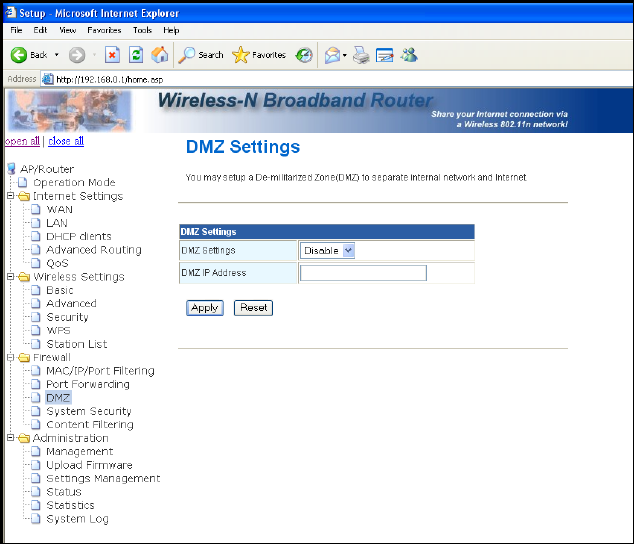Open Operation Mode page
This screenshot has height=544, width=634.
click(74, 182)
